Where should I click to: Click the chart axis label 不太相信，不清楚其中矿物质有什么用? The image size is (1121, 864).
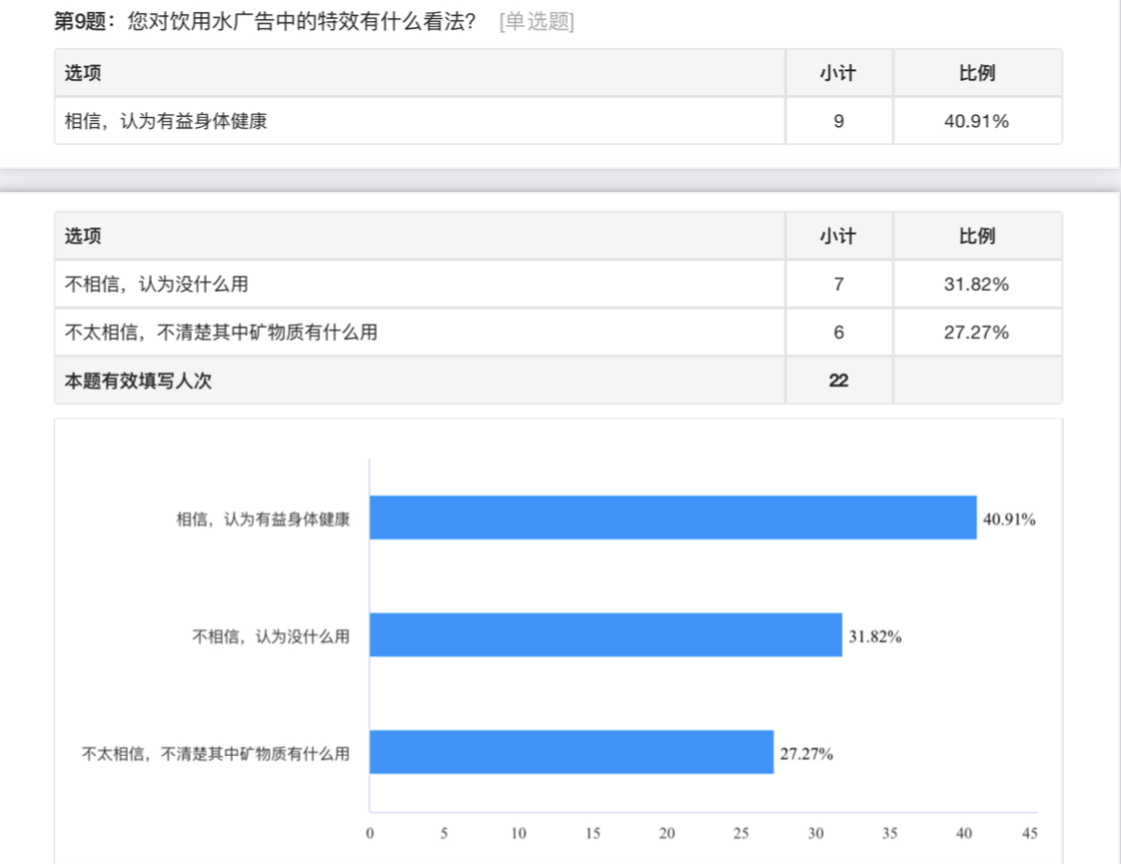coord(215,754)
